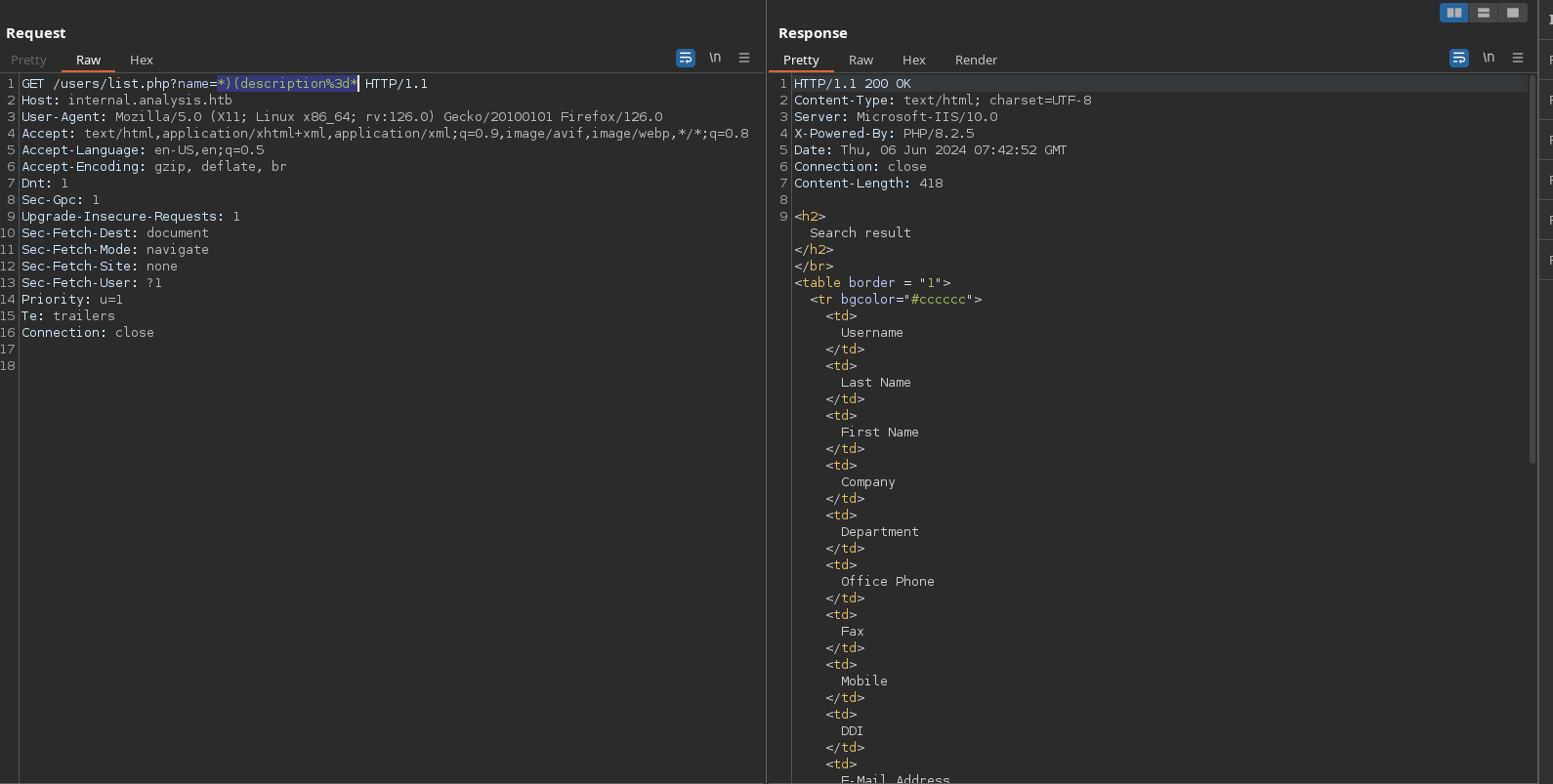
Task: Click 'Fax' cell text in response
Action: pos(853,632)
